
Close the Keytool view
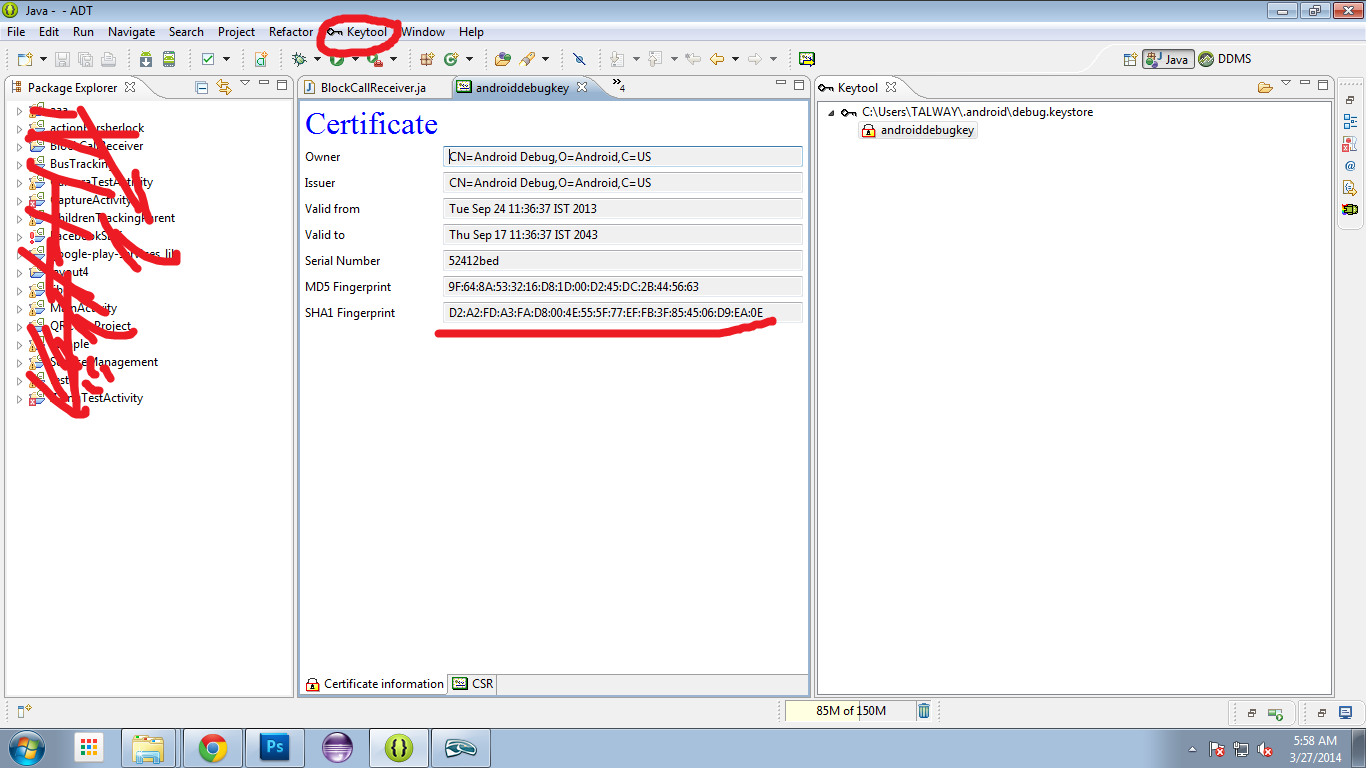click(x=890, y=88)
